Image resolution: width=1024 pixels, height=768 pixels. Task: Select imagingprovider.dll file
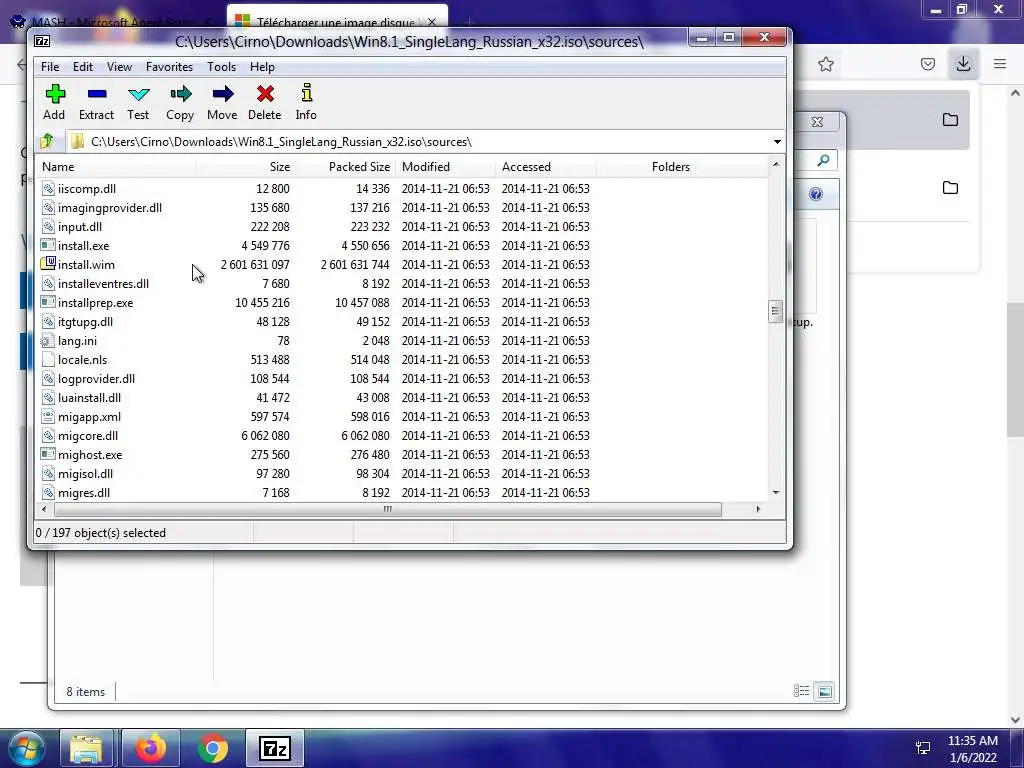[x=110, y=208]
